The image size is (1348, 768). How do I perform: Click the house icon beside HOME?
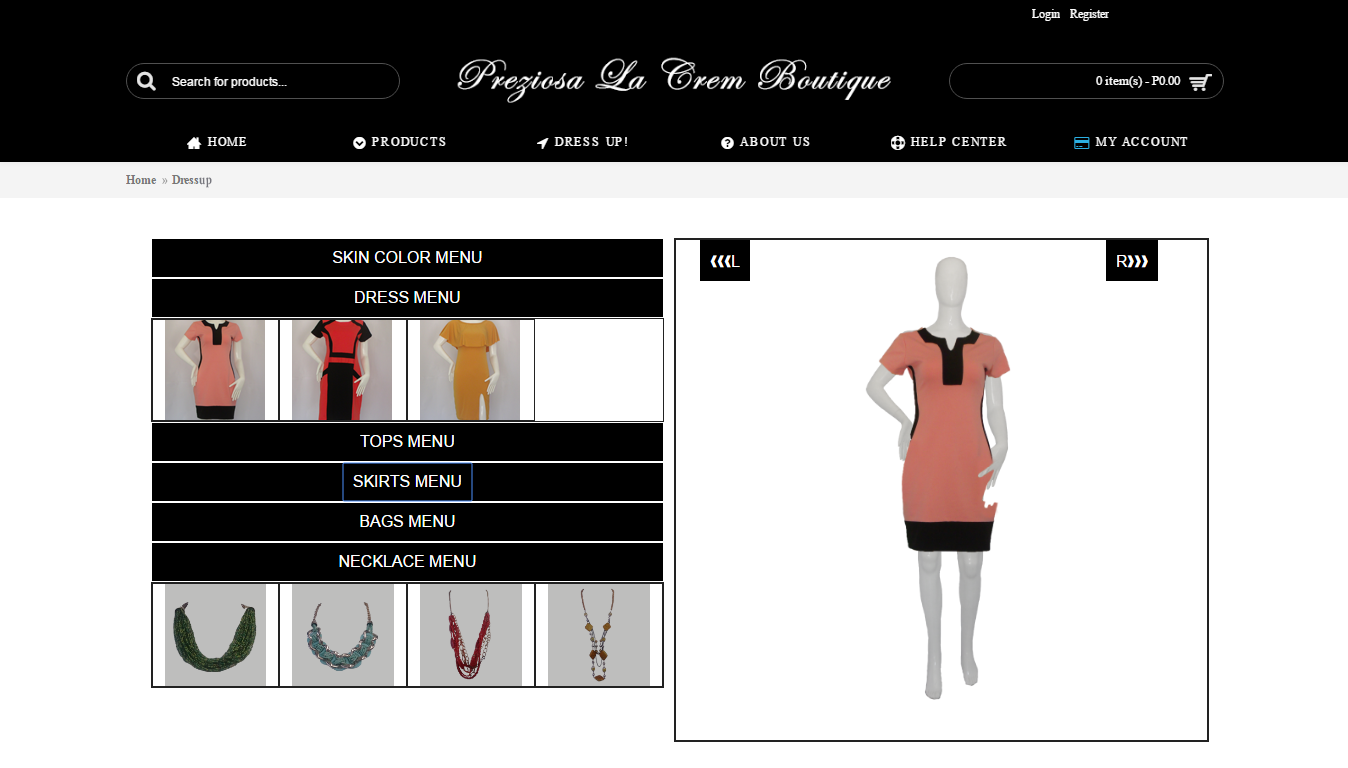click(x=194, y=143)
